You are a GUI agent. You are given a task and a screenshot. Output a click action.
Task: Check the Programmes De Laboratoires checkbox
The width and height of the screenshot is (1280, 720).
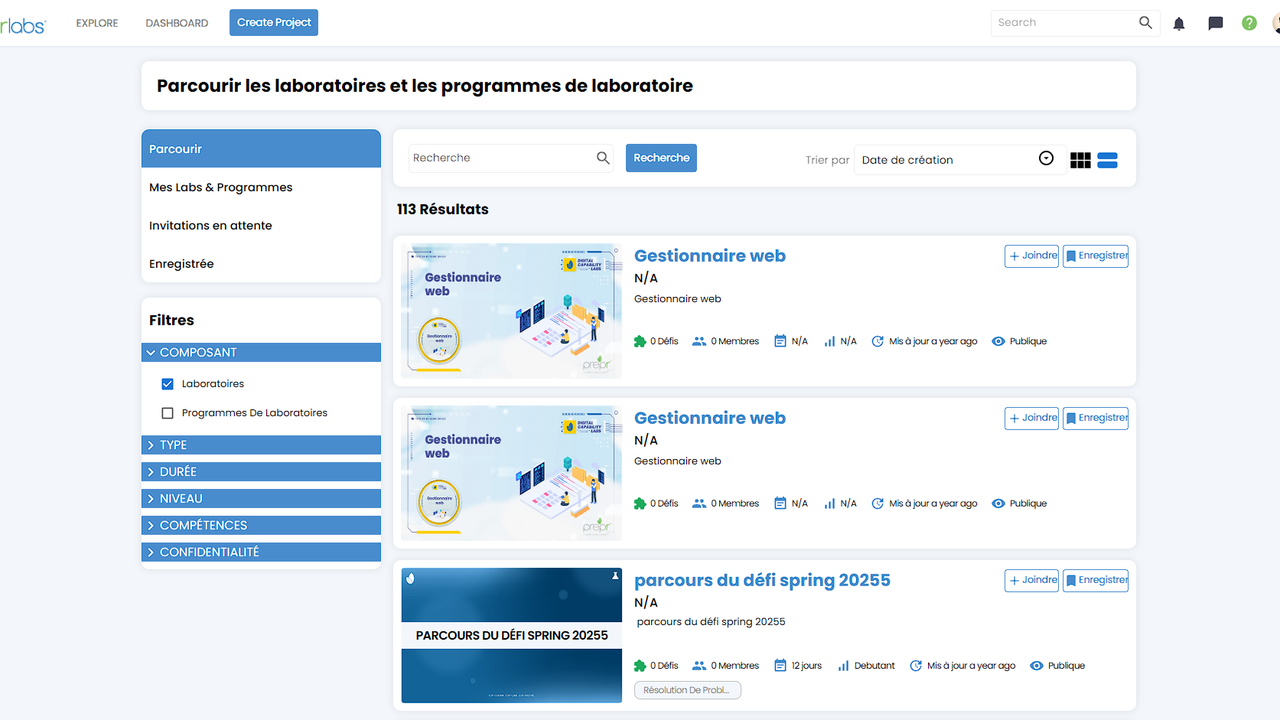pos(167,413)
